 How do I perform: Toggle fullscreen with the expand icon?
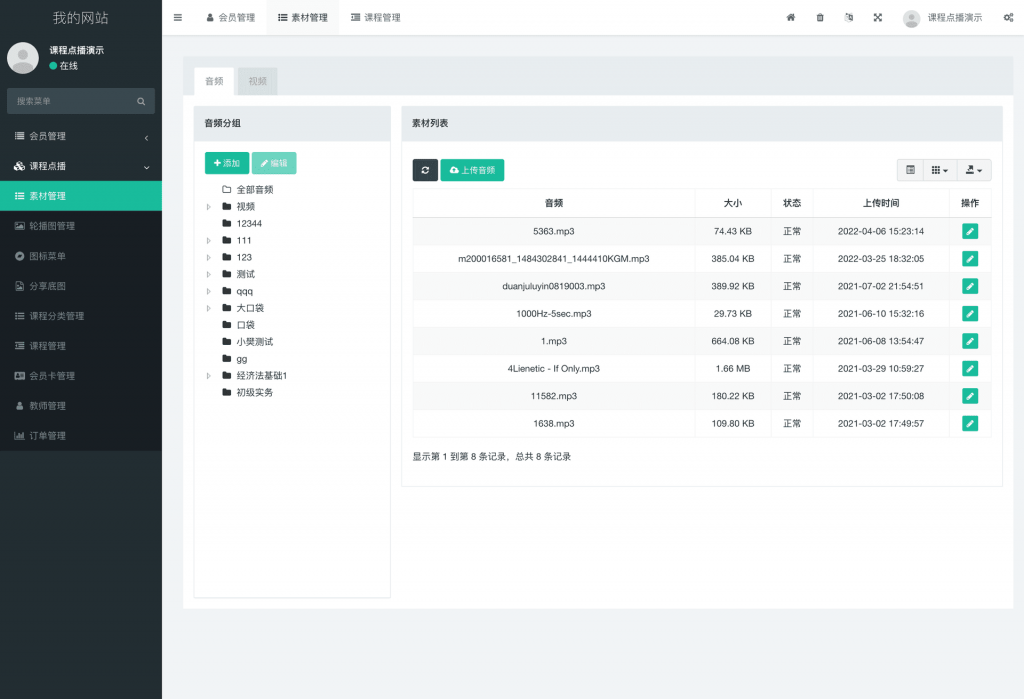tap(878, 18)
